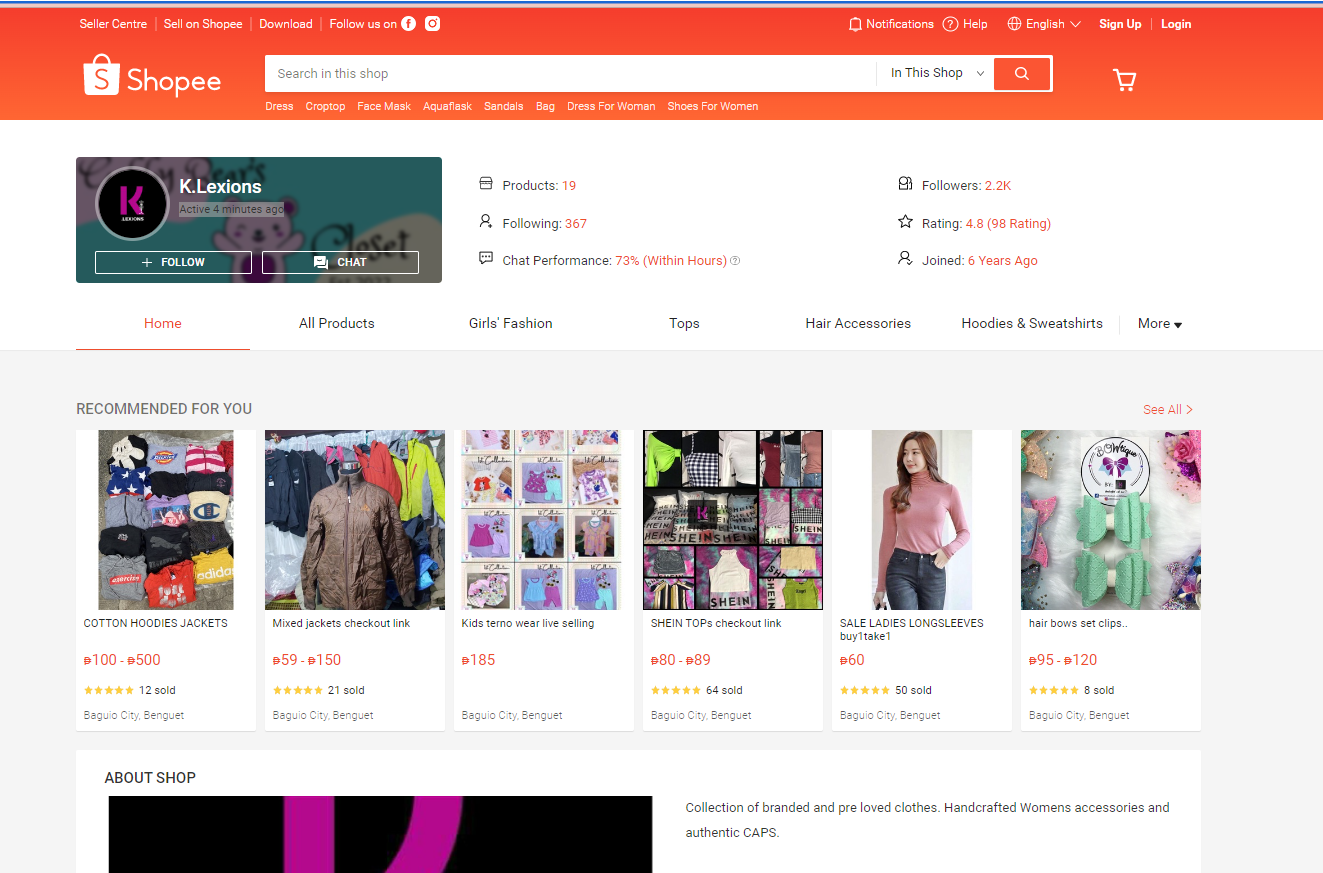This screenshot has height=873, width=1323.
Task: Click the Chat Performance help icon
Action: coord(735,261)
